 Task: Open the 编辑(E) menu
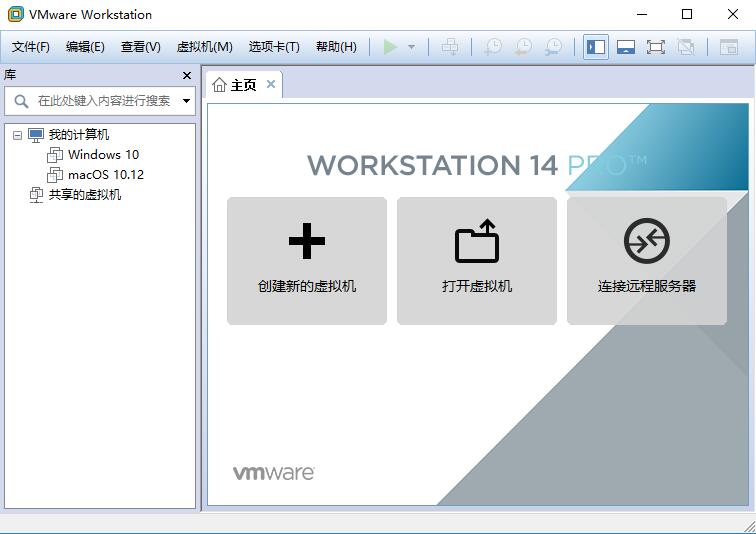tap(85, 47)
